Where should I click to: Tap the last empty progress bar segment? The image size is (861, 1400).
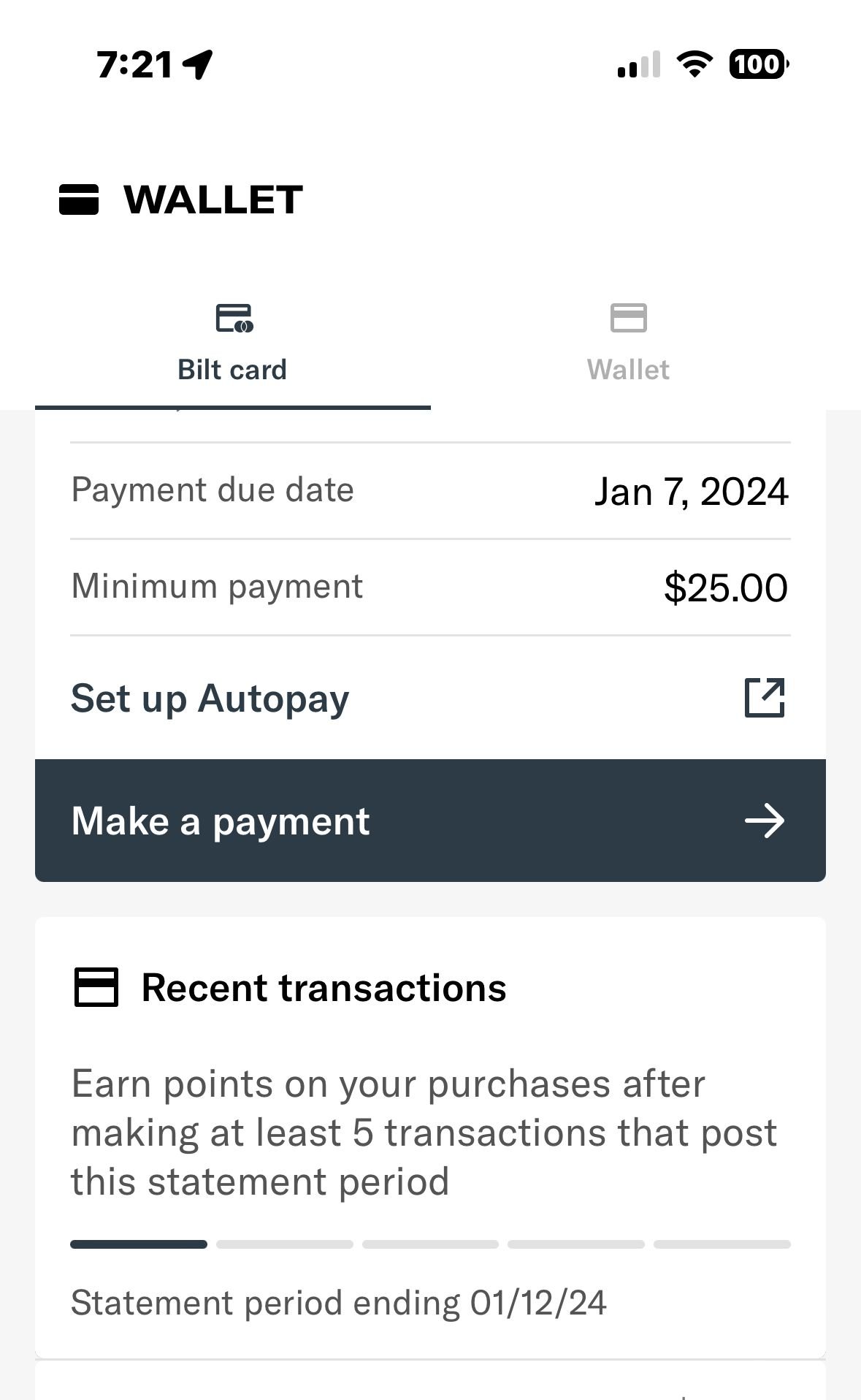[x=722, y=1244]
